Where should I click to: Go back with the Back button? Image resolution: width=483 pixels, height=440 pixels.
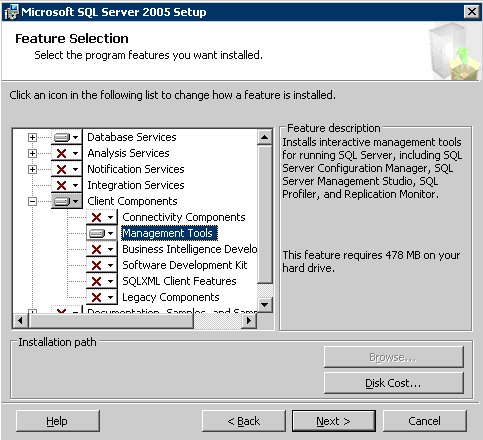pos(244,421)
